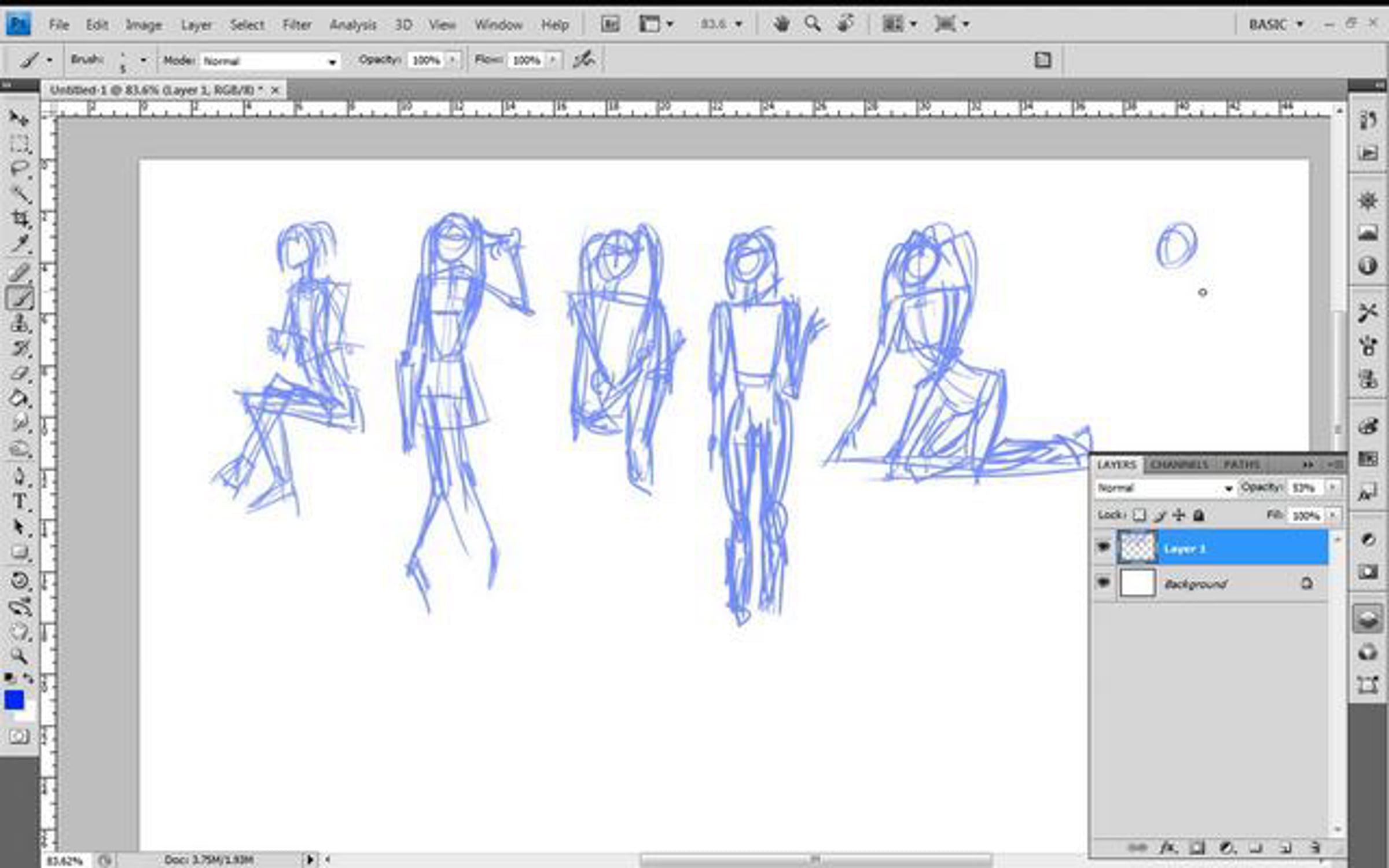Open the layer blend mode dropdown
Screen dimensions: 1389x868
[1164, 488]
